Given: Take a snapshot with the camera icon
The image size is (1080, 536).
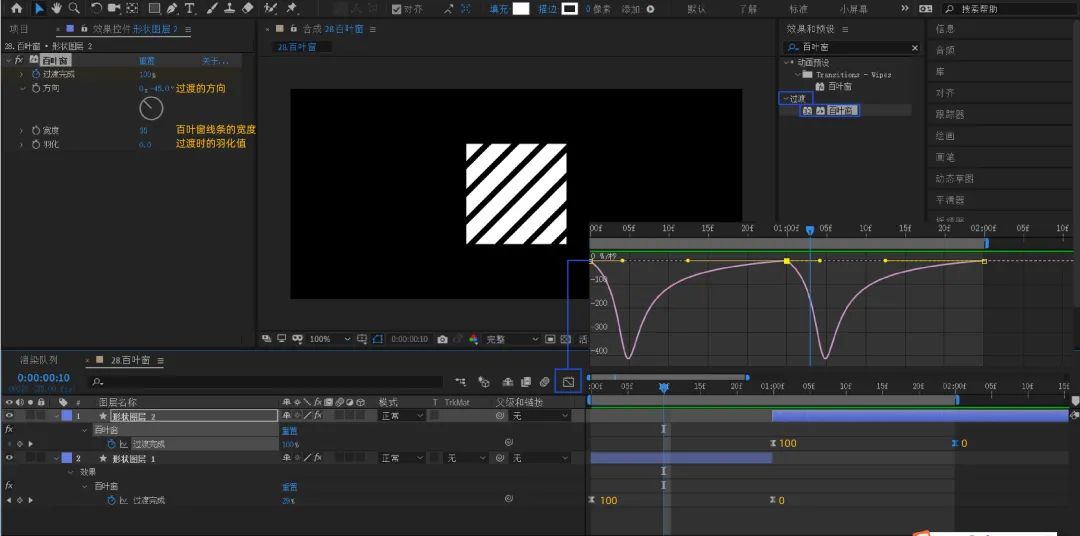Looking at the screenshot, I should pos(442,339).
